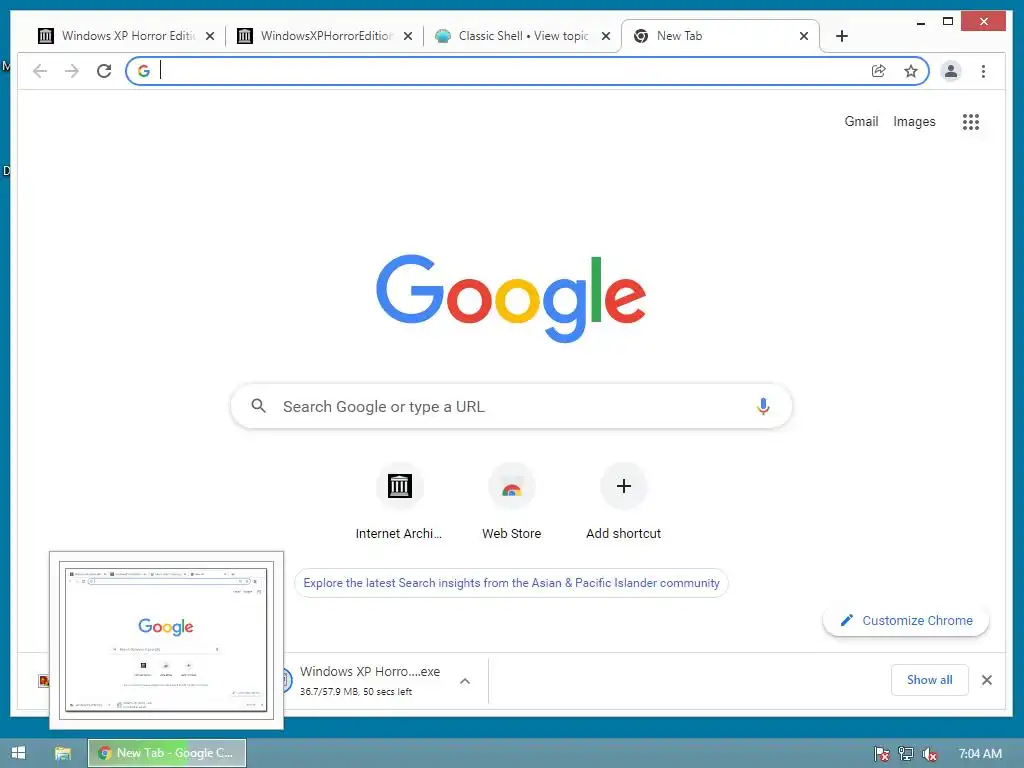
Task: Open the Google apps grid
Action: 970,121
